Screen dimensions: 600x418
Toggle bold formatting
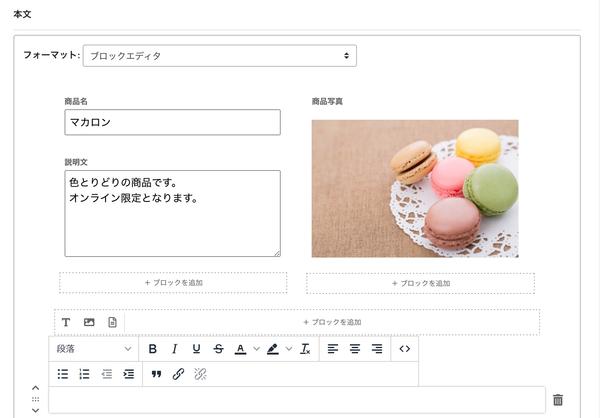coord(153,349)
